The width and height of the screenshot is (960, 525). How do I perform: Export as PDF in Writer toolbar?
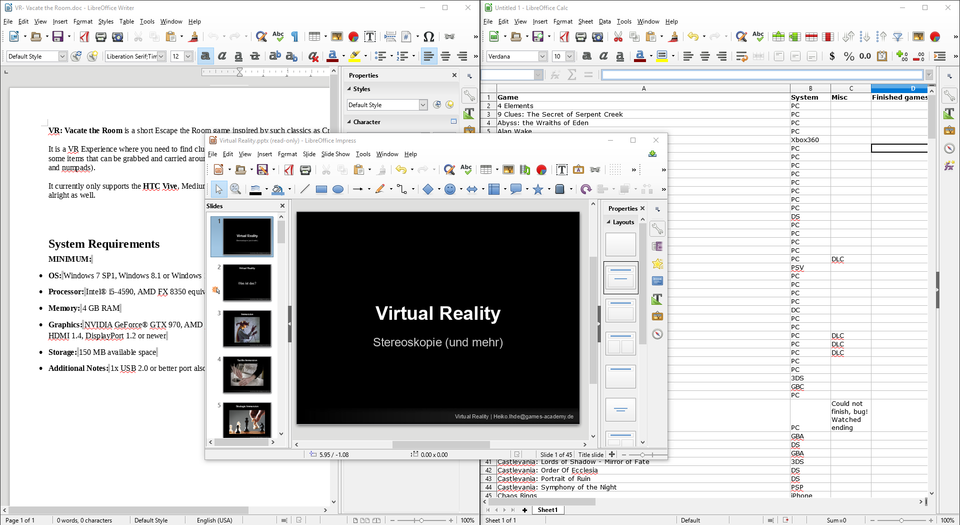(x=83, y=37)
